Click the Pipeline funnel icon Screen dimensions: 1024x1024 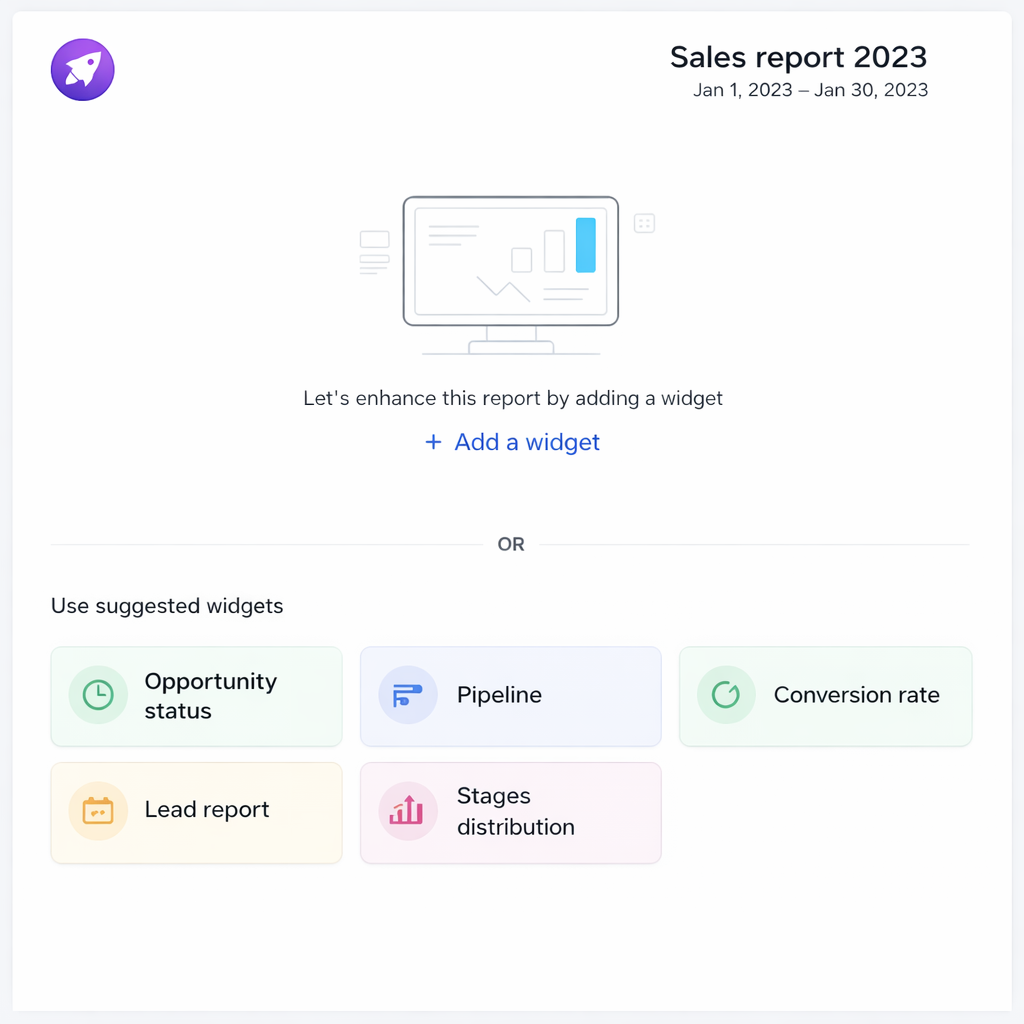point(408,695)
